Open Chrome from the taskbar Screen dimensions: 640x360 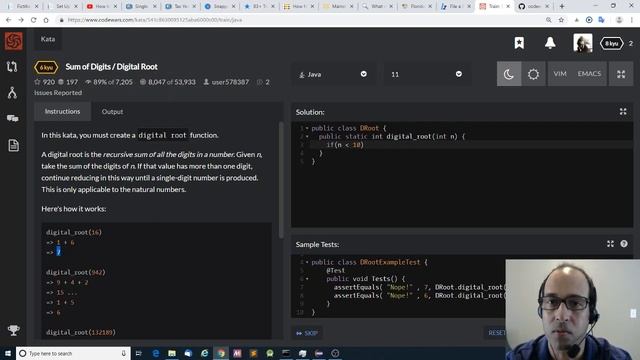click(221, 353)
